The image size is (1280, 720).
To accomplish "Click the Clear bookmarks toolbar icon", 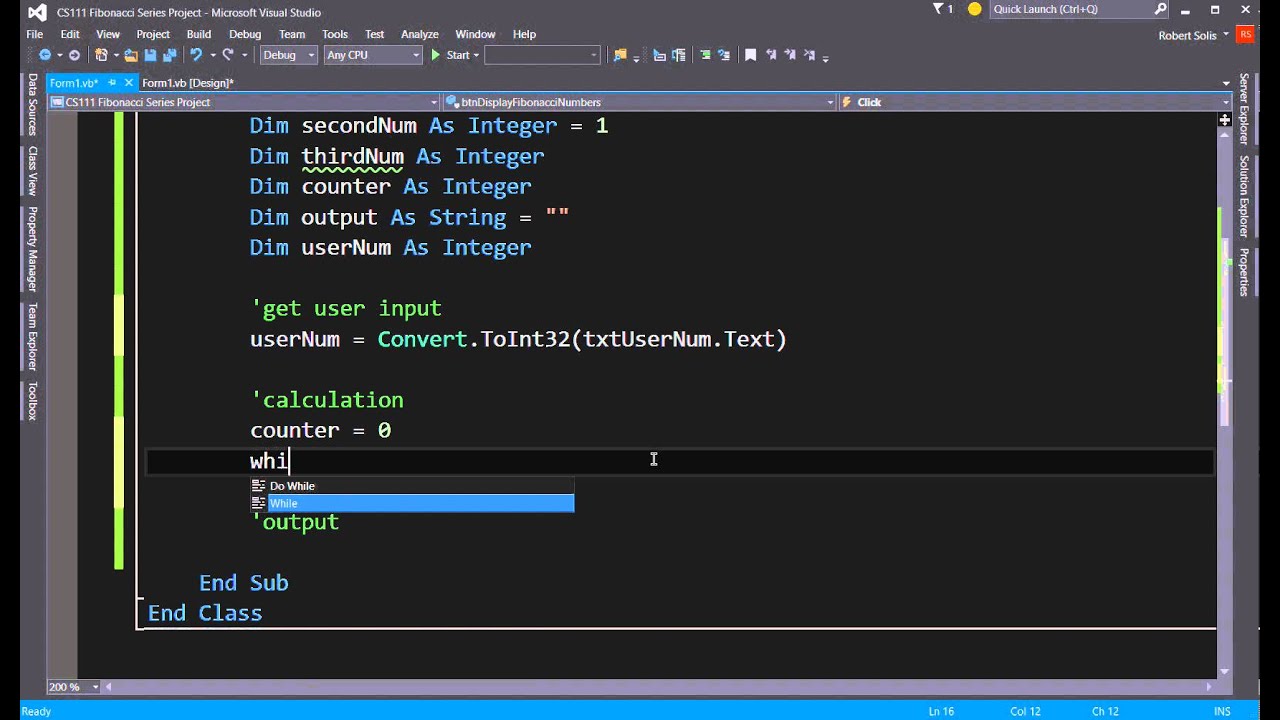I will coord(809,55).
